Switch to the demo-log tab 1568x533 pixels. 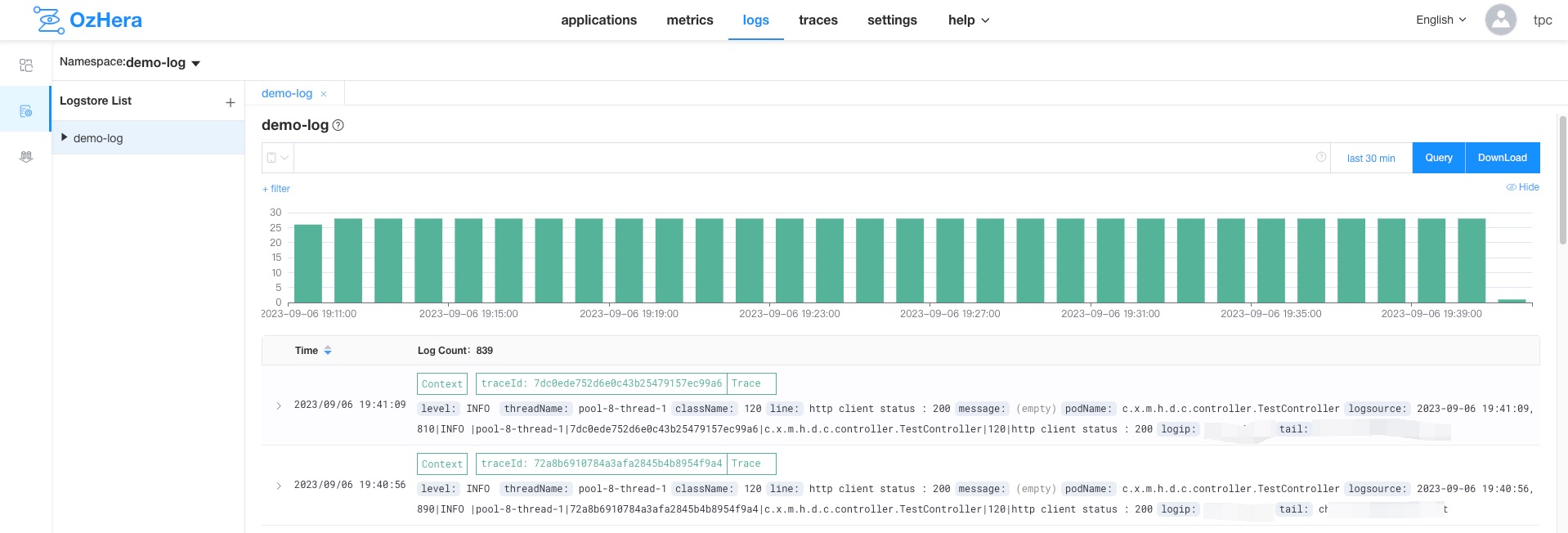coord(287,93)
